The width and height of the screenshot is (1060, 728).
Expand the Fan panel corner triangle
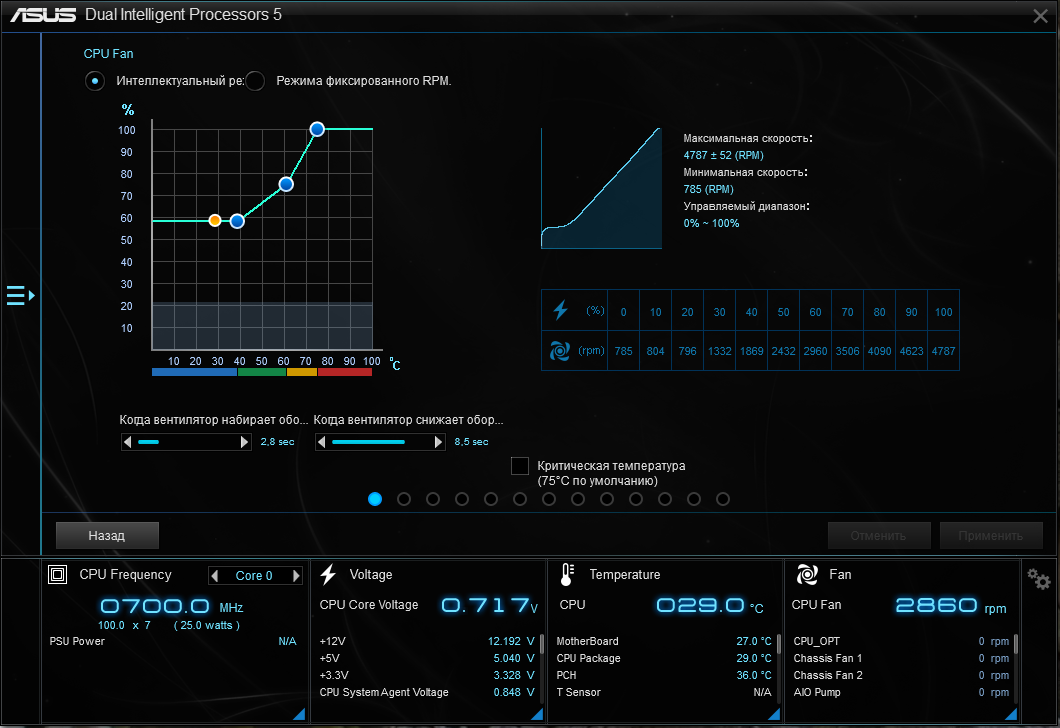(x=1011, y=714)
